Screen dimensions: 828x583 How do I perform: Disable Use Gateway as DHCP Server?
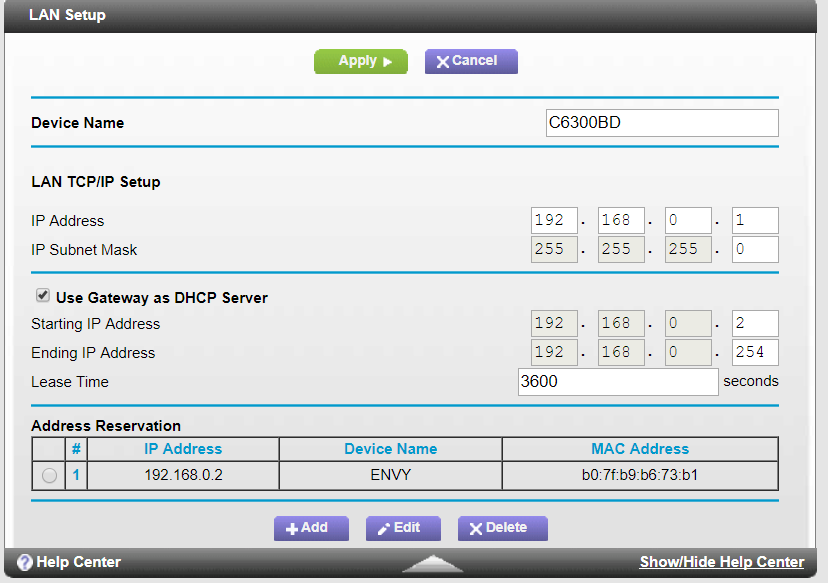[41, 294]
